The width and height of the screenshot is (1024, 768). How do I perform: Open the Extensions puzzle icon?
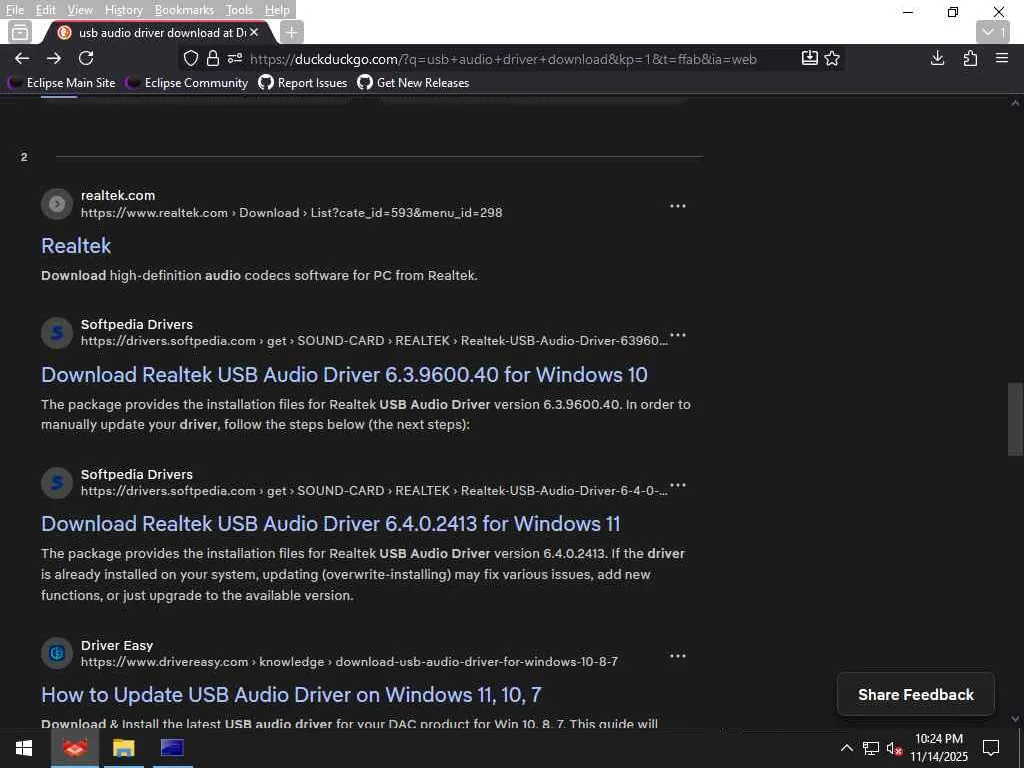(970, 59)
